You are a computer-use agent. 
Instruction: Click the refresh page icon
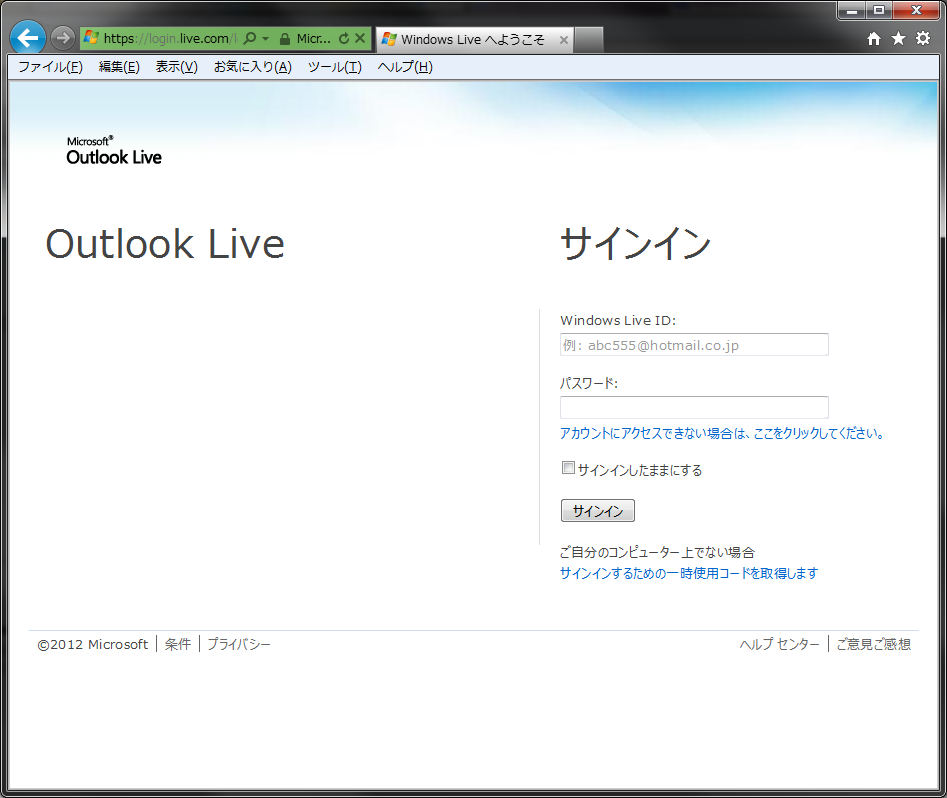coord(344,38)
